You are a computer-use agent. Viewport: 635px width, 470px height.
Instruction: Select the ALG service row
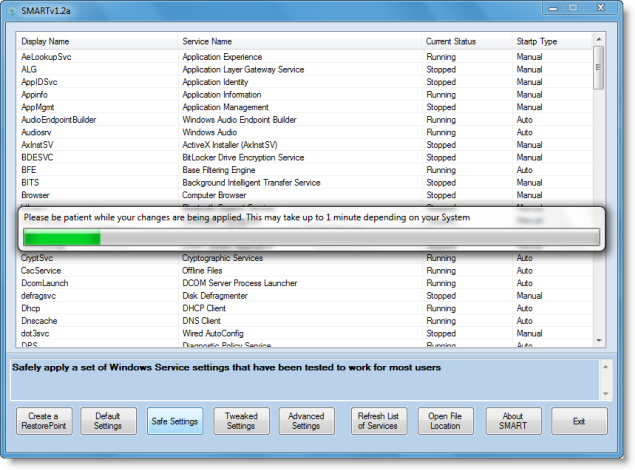(x=304, y=69)
